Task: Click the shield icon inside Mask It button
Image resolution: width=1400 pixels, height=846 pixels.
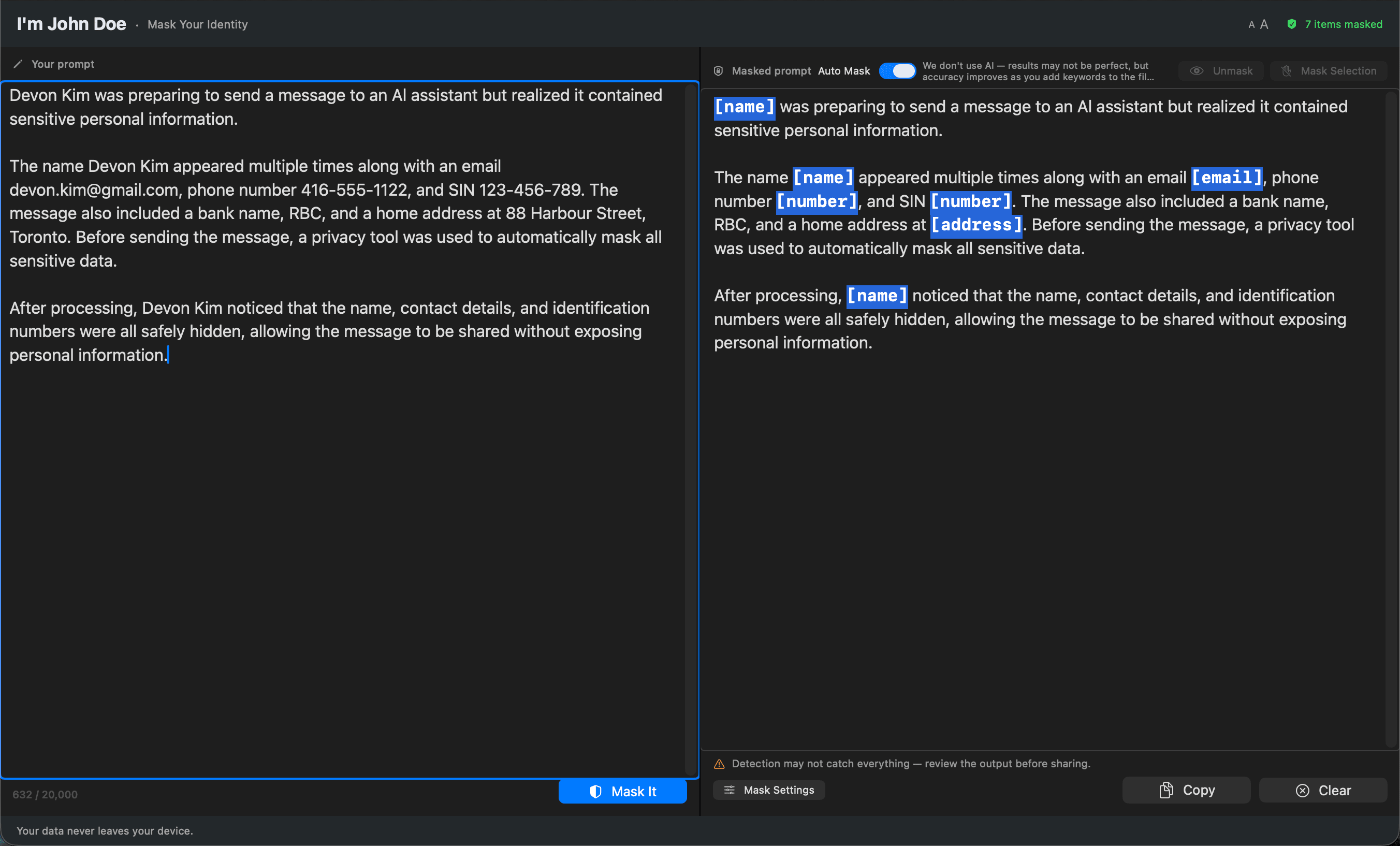Action: click(596, 791)
